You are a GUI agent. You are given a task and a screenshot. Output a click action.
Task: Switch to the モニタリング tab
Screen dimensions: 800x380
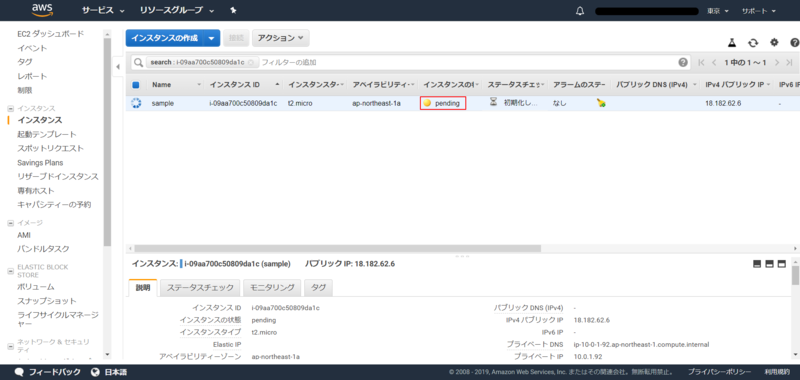tap(272, 288)
